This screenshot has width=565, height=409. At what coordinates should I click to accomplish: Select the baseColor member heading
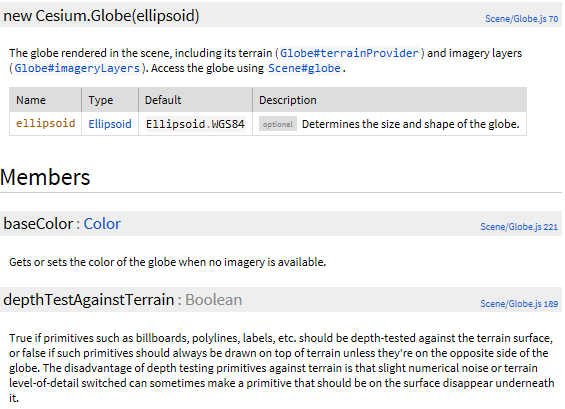(x=38, y=224)
